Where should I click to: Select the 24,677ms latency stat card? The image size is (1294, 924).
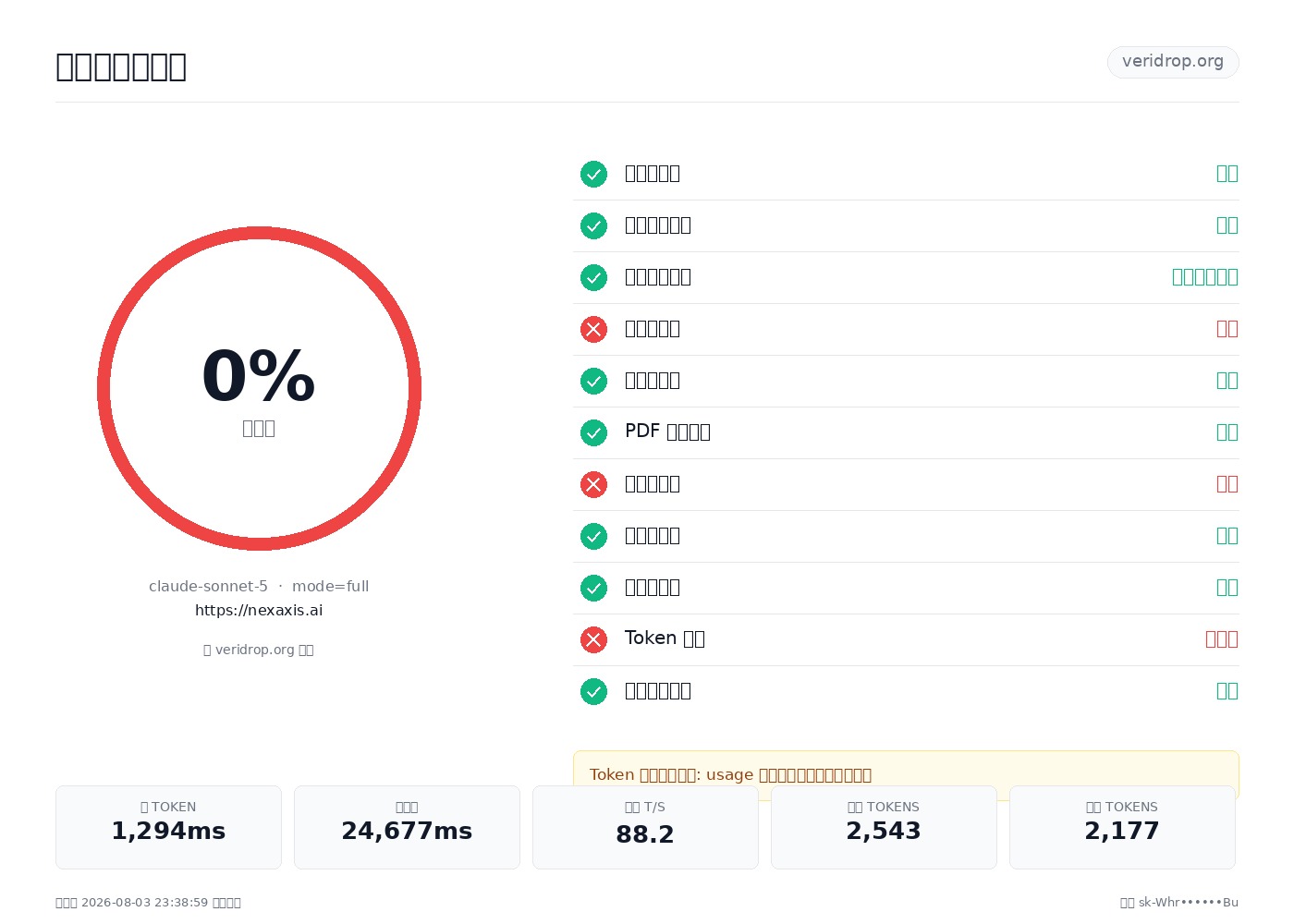[407, 827]
